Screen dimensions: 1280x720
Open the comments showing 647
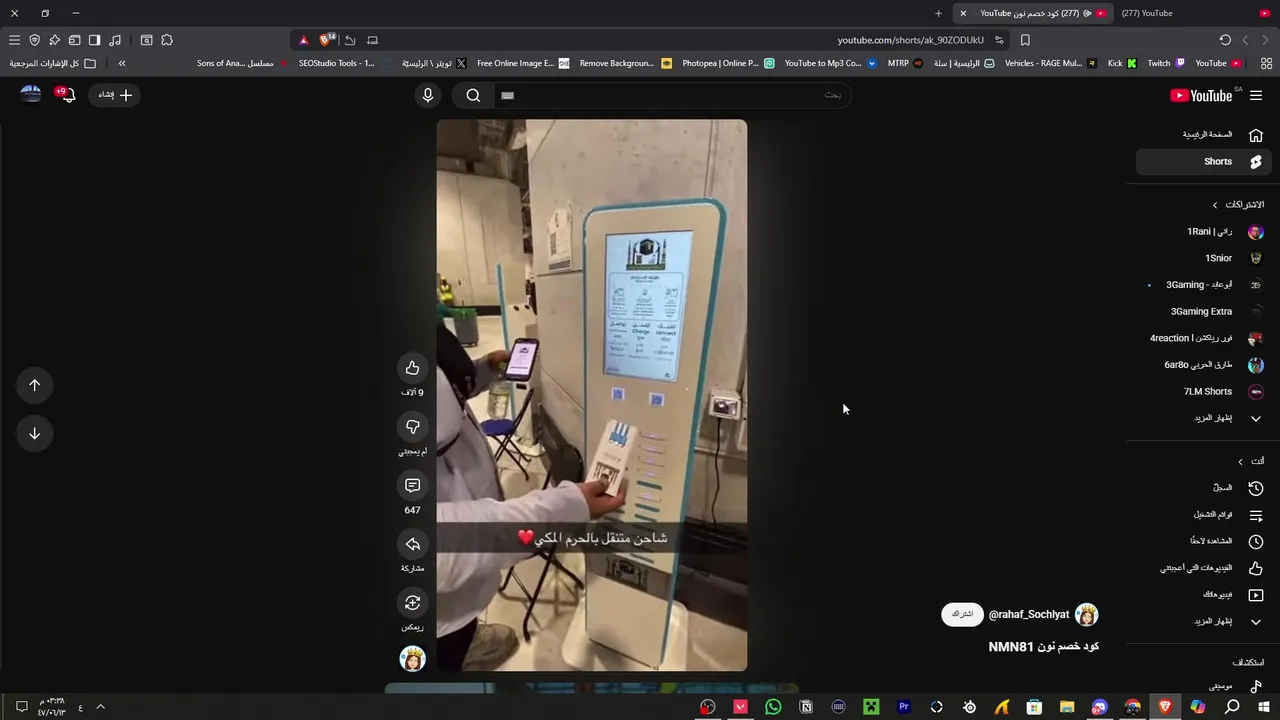412,486
